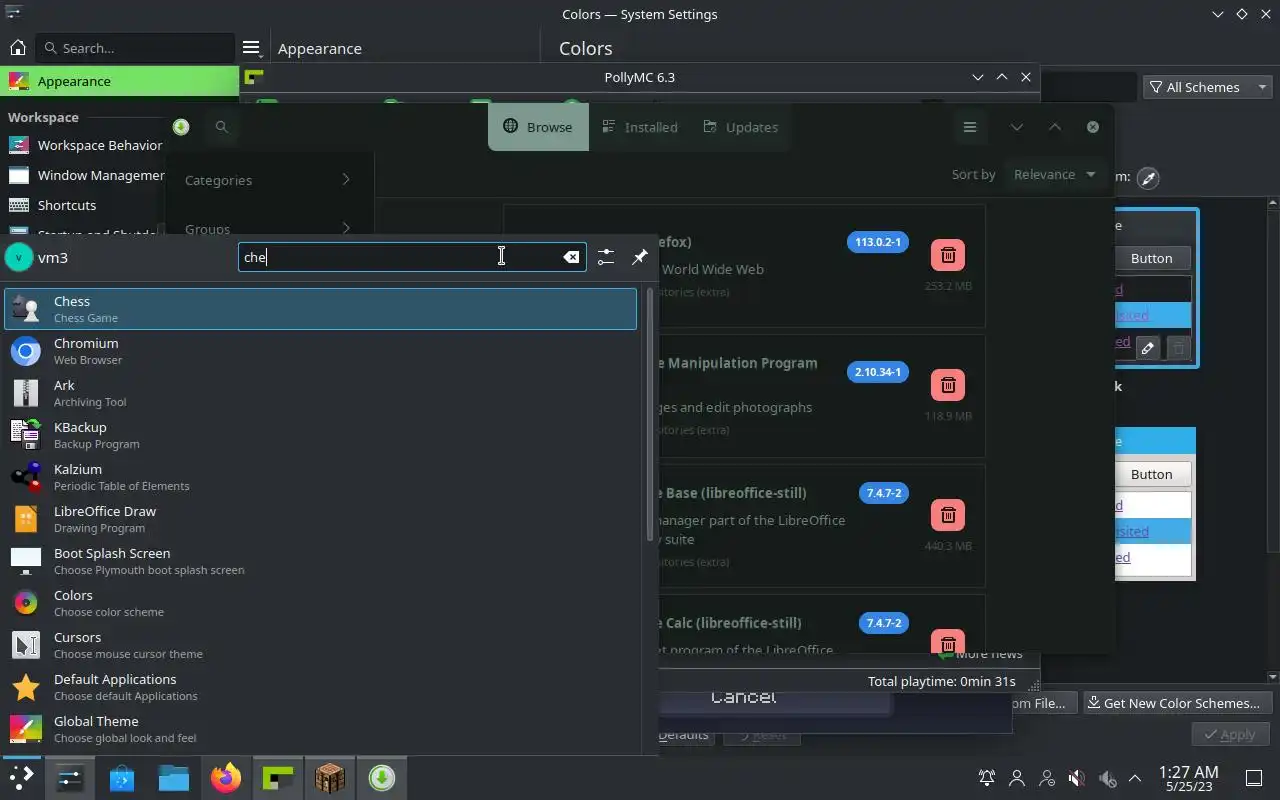Pin the application launcher open
The image size is (1280, 800).
[640, 257]
